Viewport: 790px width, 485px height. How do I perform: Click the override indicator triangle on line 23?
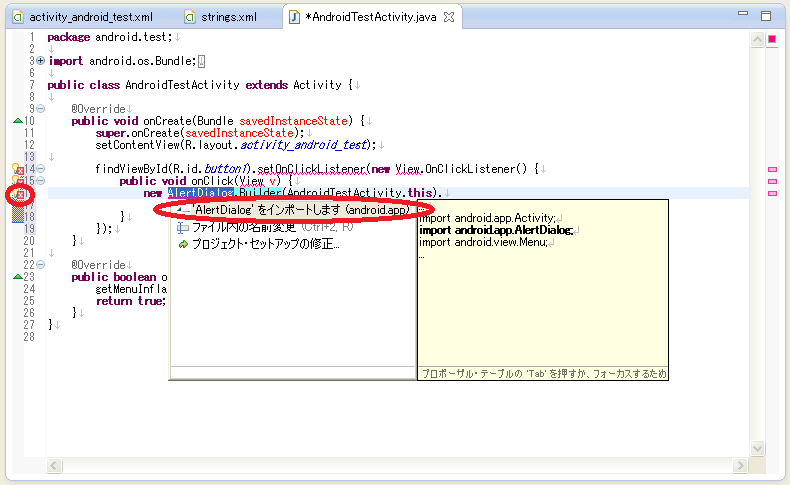point(17,277)
